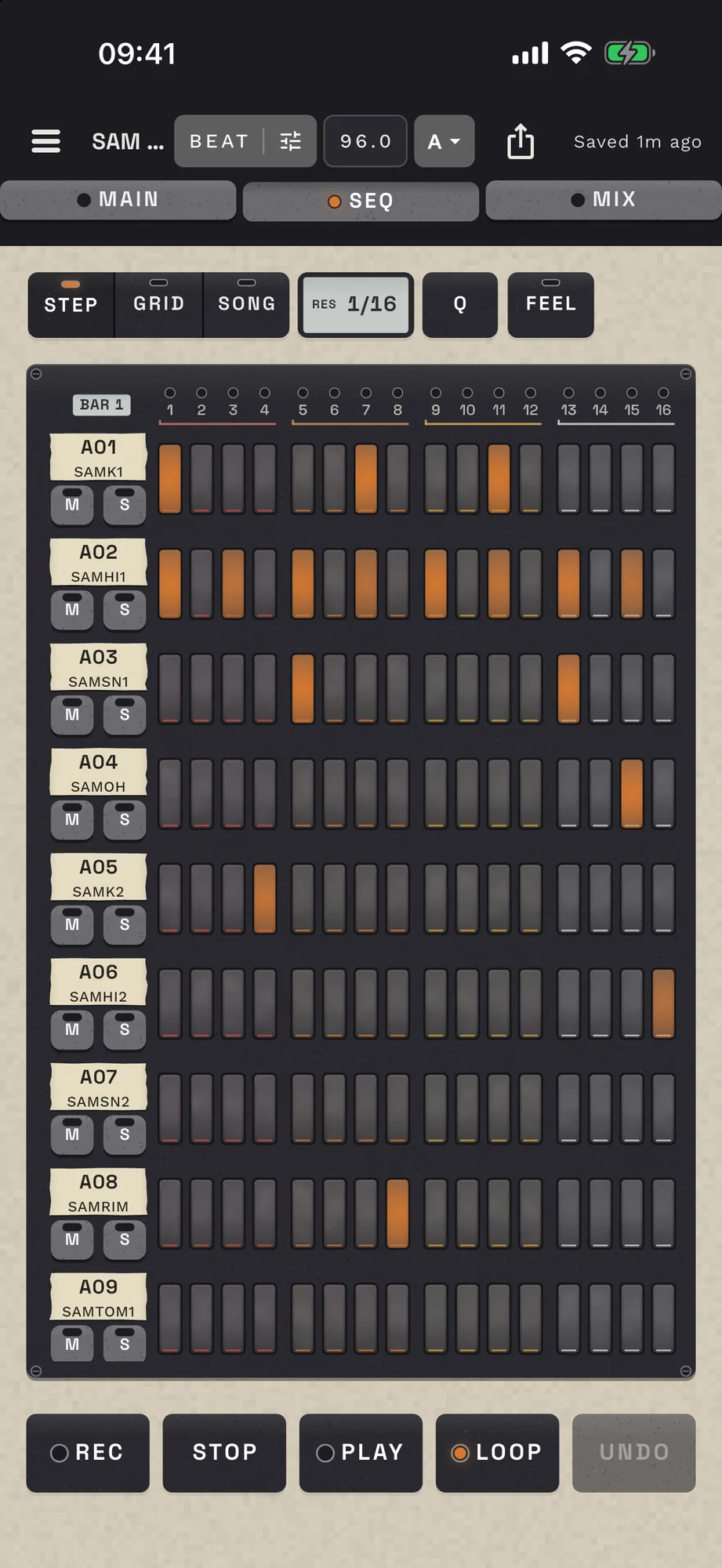Select the BEAT mode button
The height and width of the screenshot is (1568, 722).
(x=219, y=141)
